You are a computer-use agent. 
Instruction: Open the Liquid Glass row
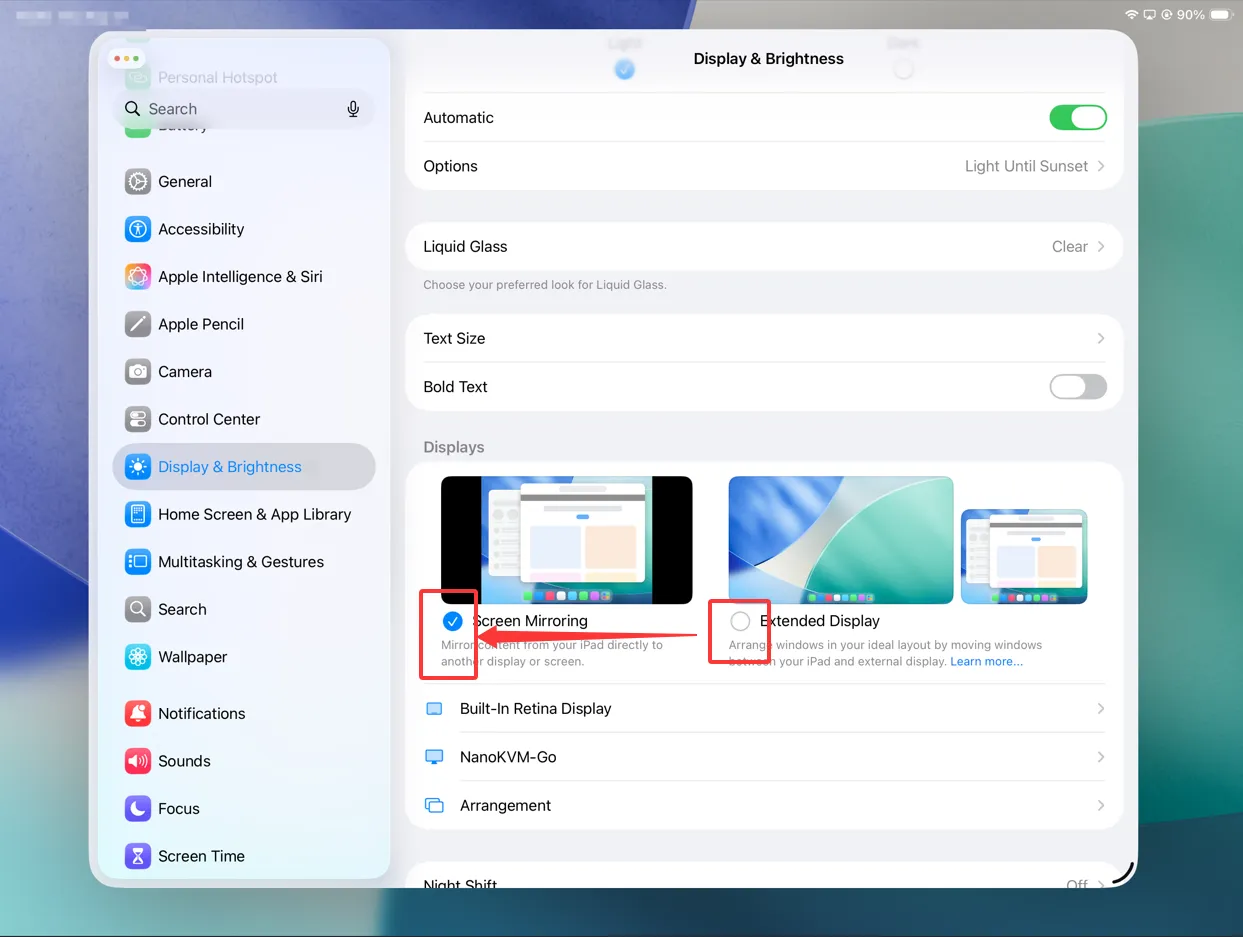[764, 246]
